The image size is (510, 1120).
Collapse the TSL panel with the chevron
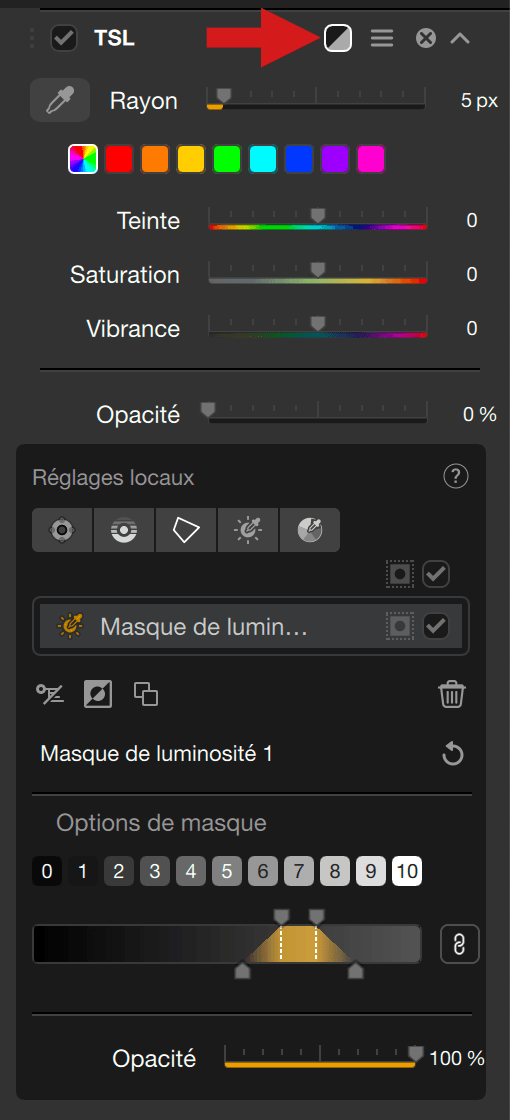pos(460,38)
